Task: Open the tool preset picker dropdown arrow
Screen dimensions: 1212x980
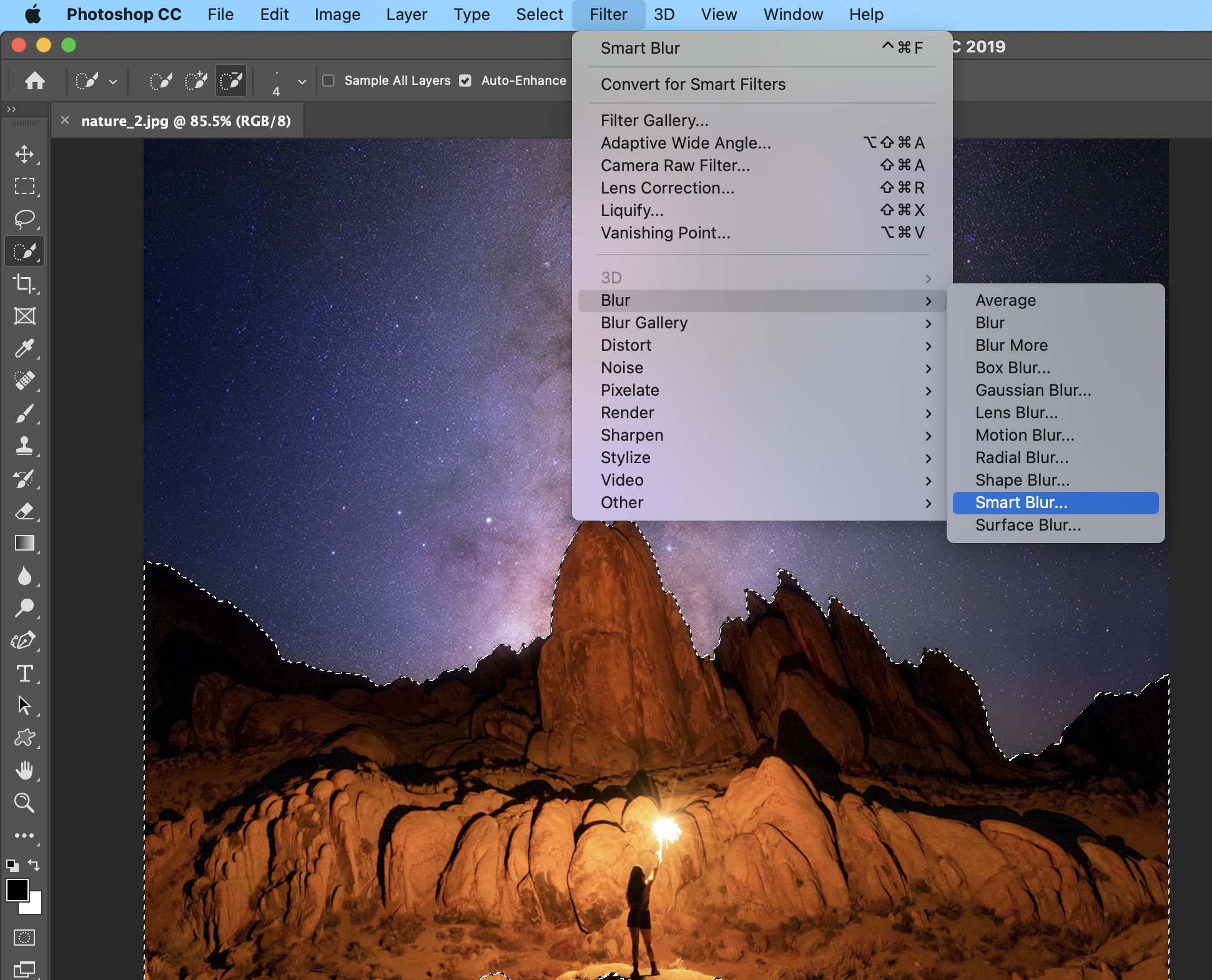Action: click(113, 82)
